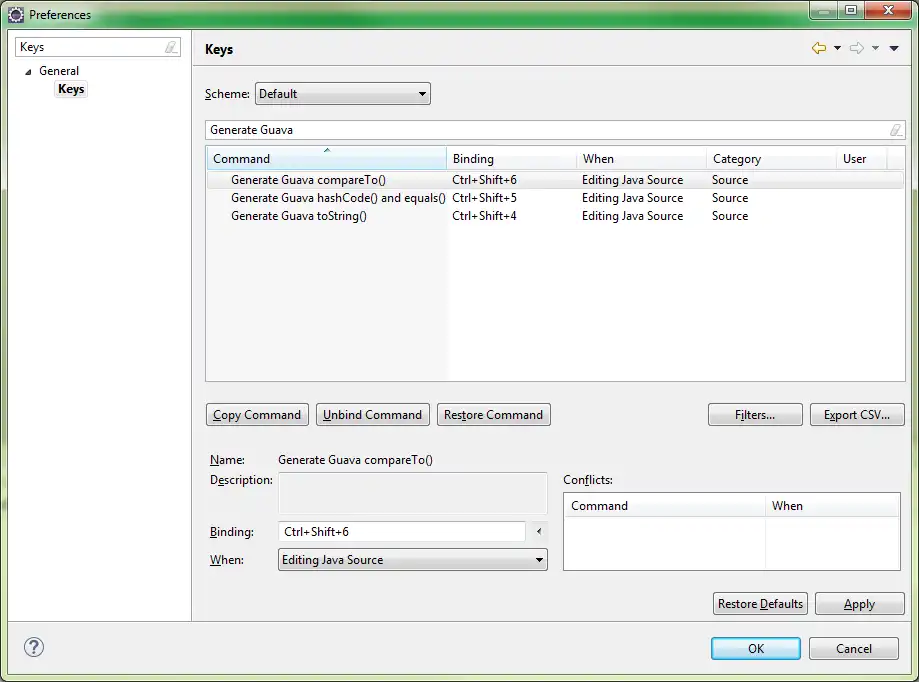Click inside the Description text area
The width and height of the screenshot is (919, 682).
click(x=413, y=493)
